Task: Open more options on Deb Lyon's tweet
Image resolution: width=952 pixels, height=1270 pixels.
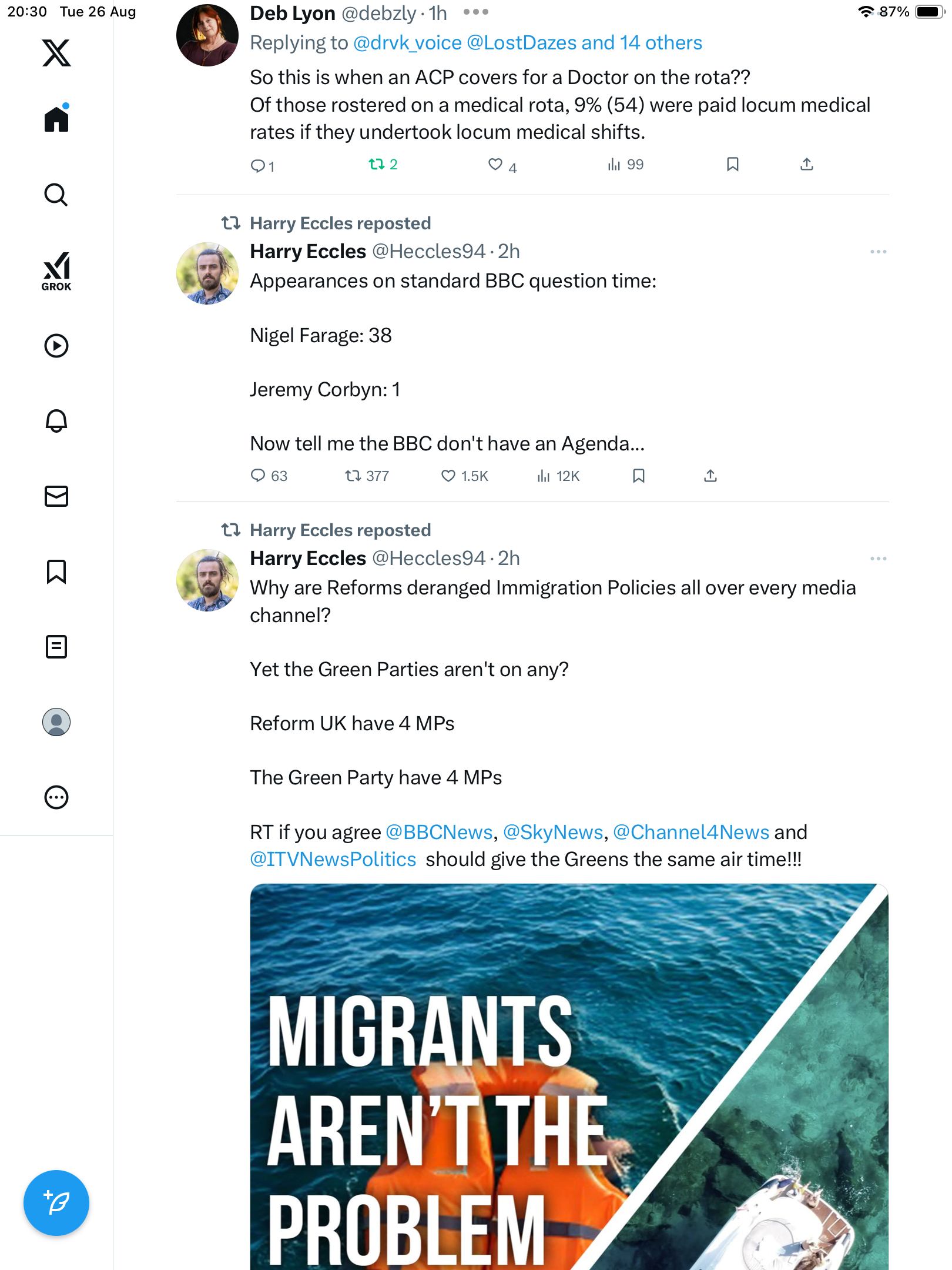Action: 476,12
